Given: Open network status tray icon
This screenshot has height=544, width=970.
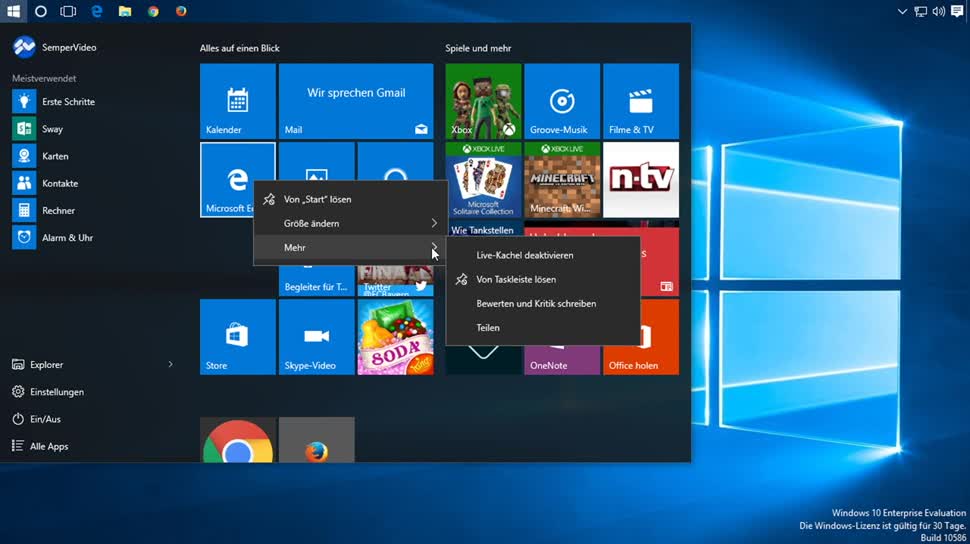Looking at the screenshot, I should 921,11.
